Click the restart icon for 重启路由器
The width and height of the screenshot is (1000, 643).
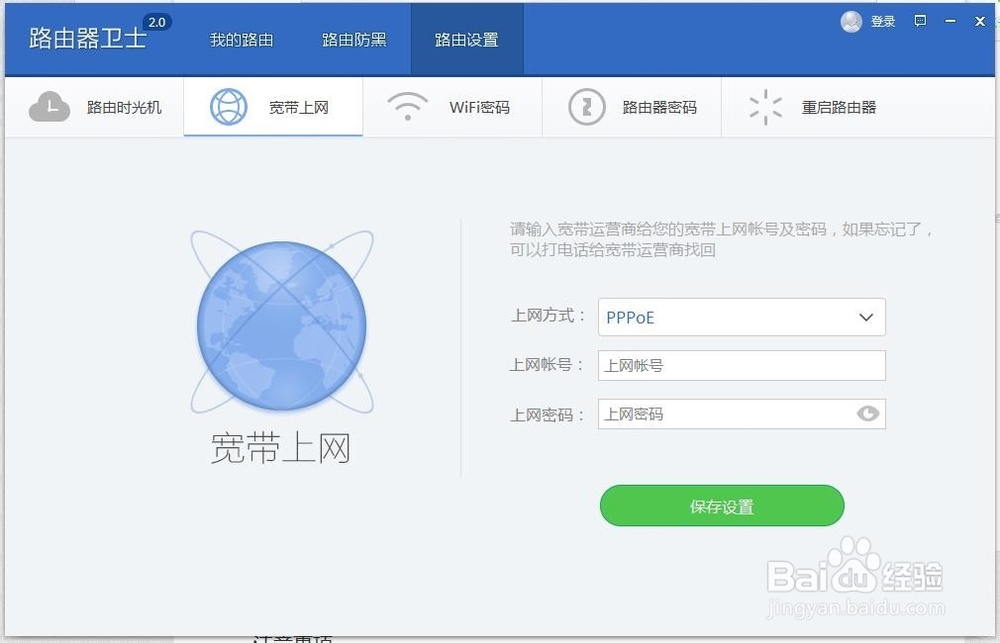(765, 107)
